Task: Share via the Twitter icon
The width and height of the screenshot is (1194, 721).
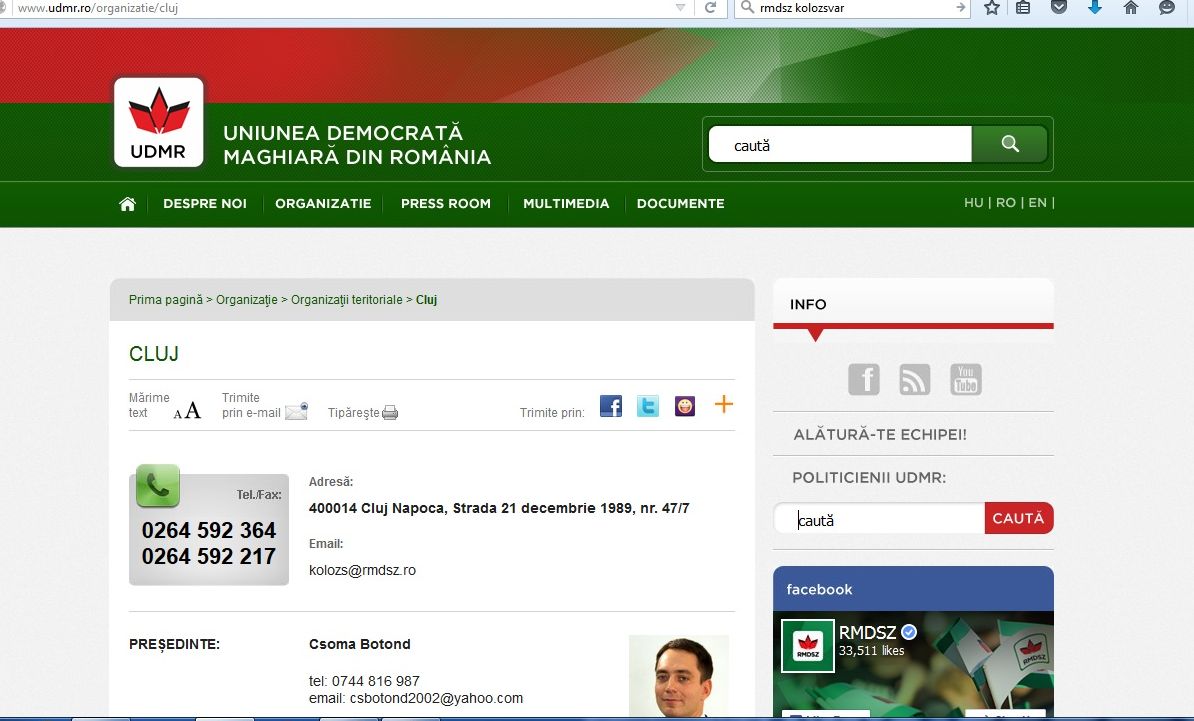Action: 648,406
